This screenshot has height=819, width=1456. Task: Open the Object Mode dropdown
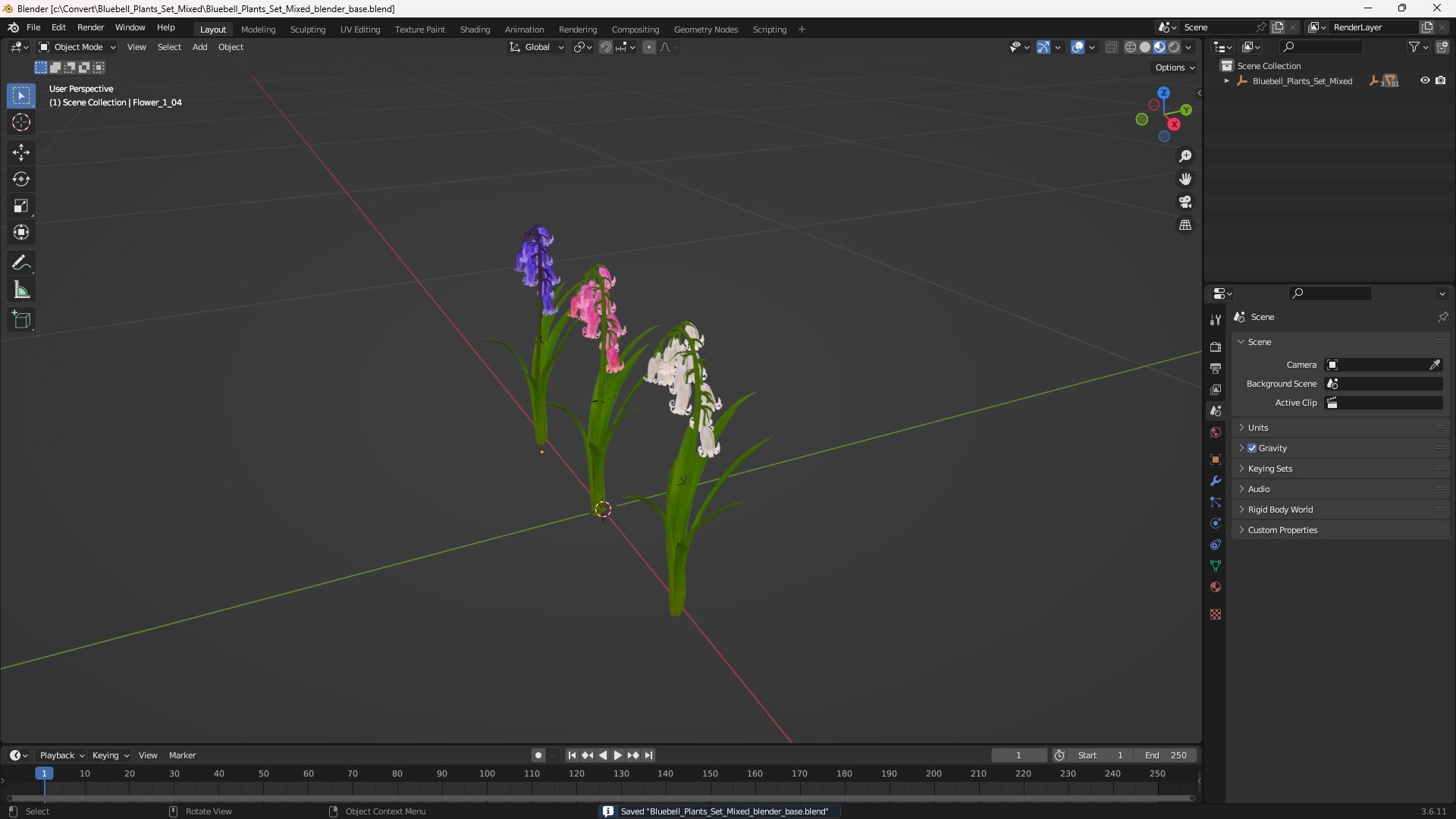click(77, 47)
